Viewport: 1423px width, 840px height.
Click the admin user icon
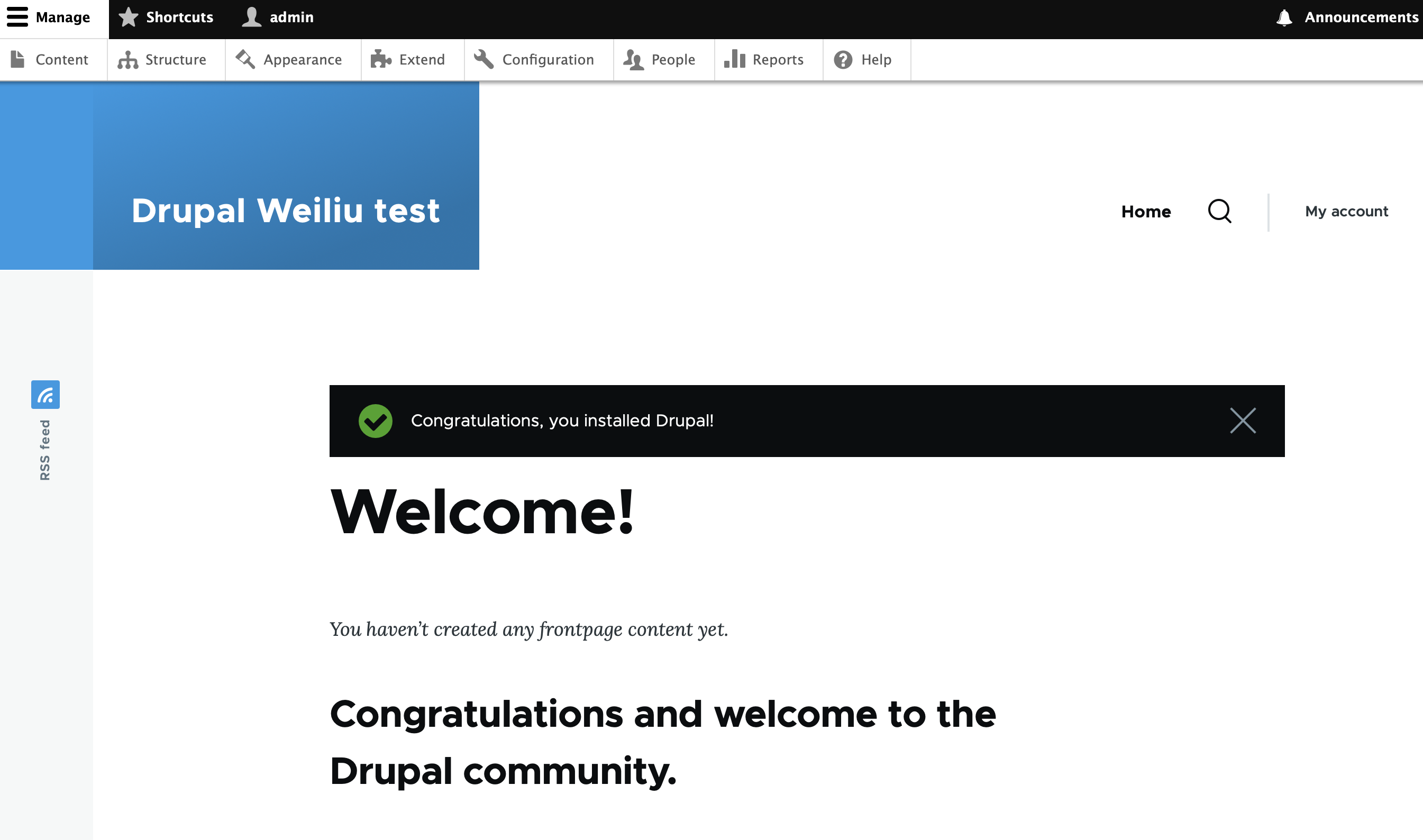click(x=252, y=18)
